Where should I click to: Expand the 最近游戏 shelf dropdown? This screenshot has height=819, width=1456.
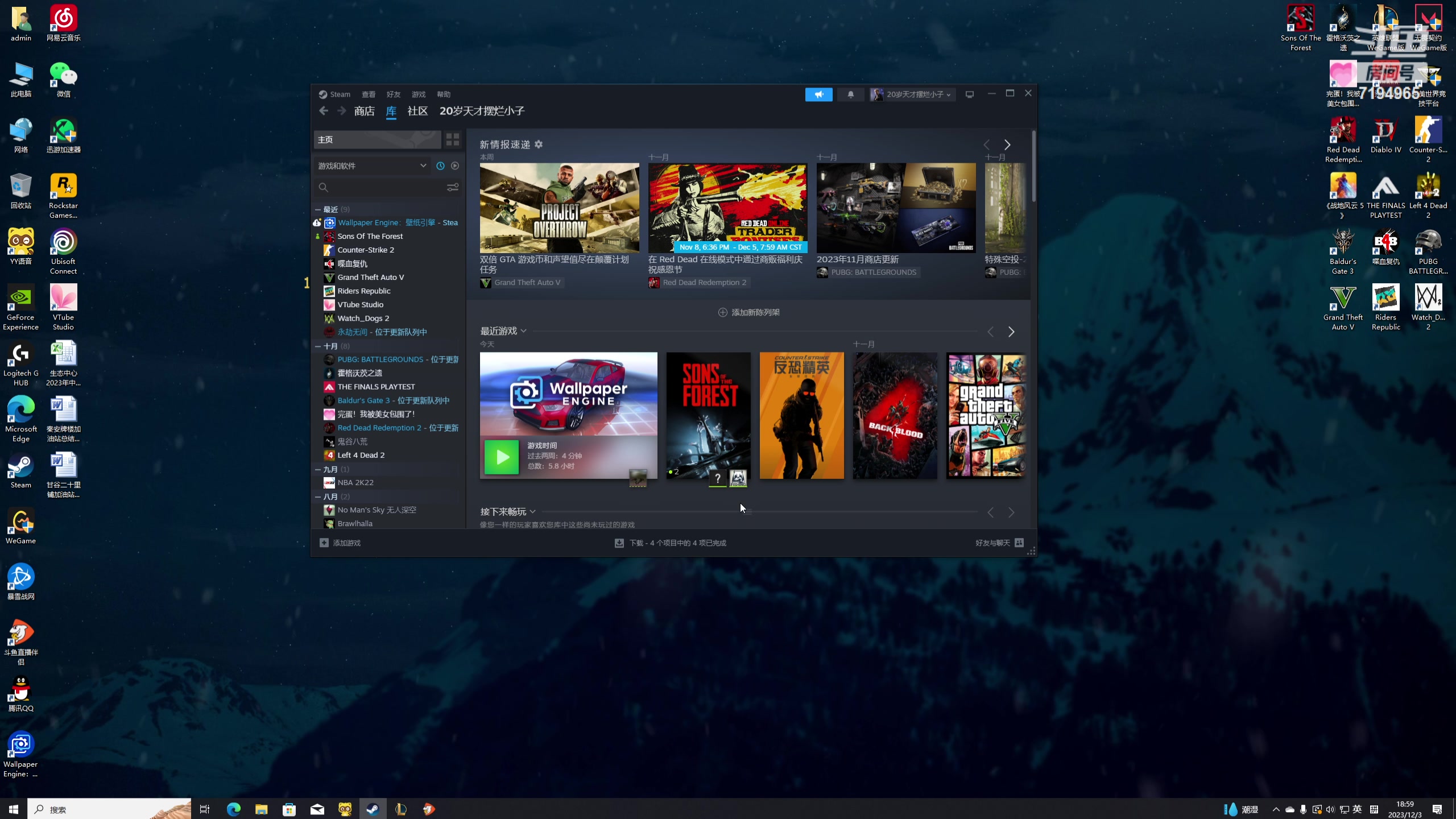[x=523, y=331]
